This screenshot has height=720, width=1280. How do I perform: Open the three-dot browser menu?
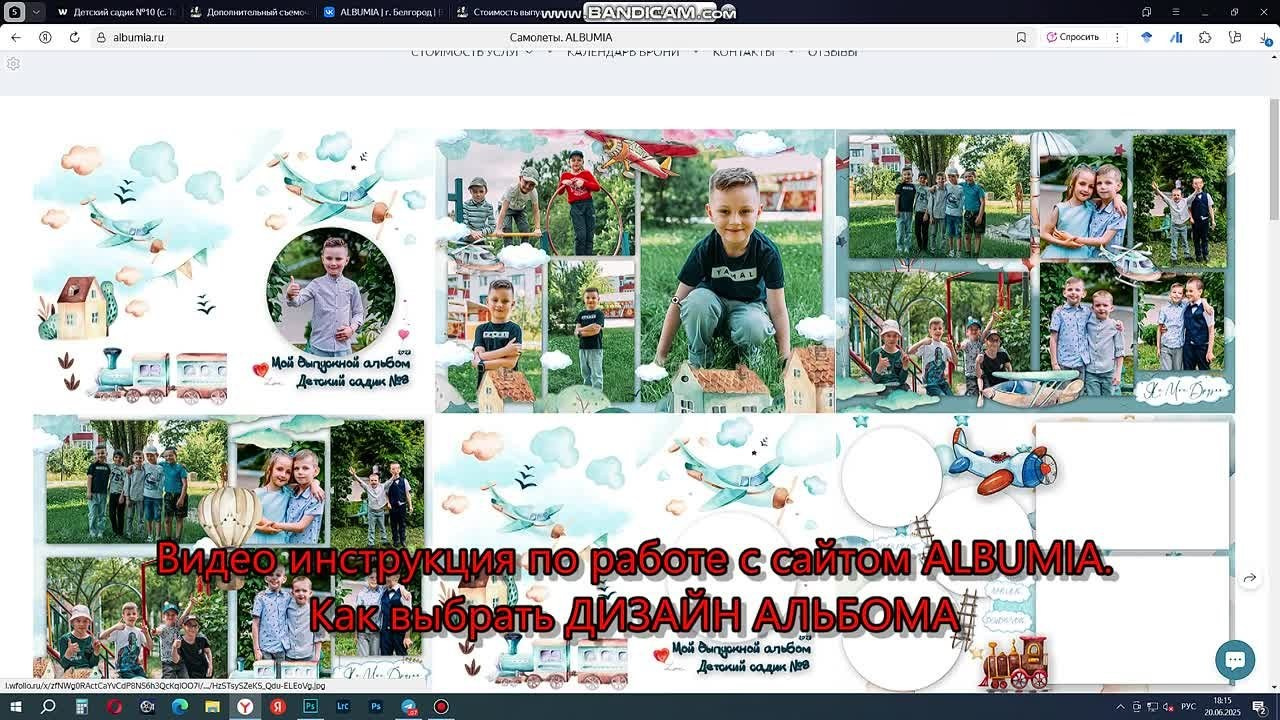(x=1117, y=37)
